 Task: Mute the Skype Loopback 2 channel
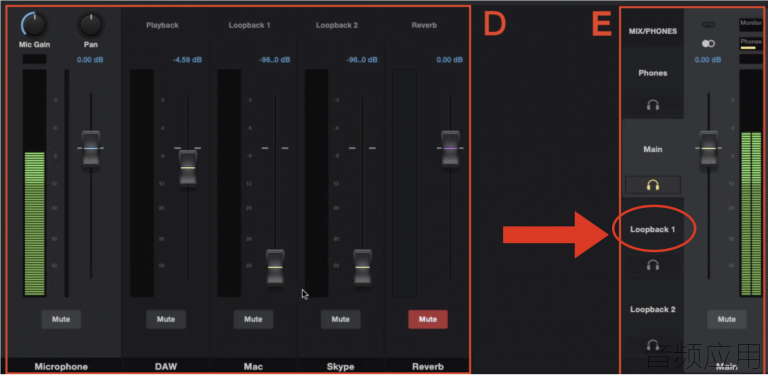(x=340, y=319)
